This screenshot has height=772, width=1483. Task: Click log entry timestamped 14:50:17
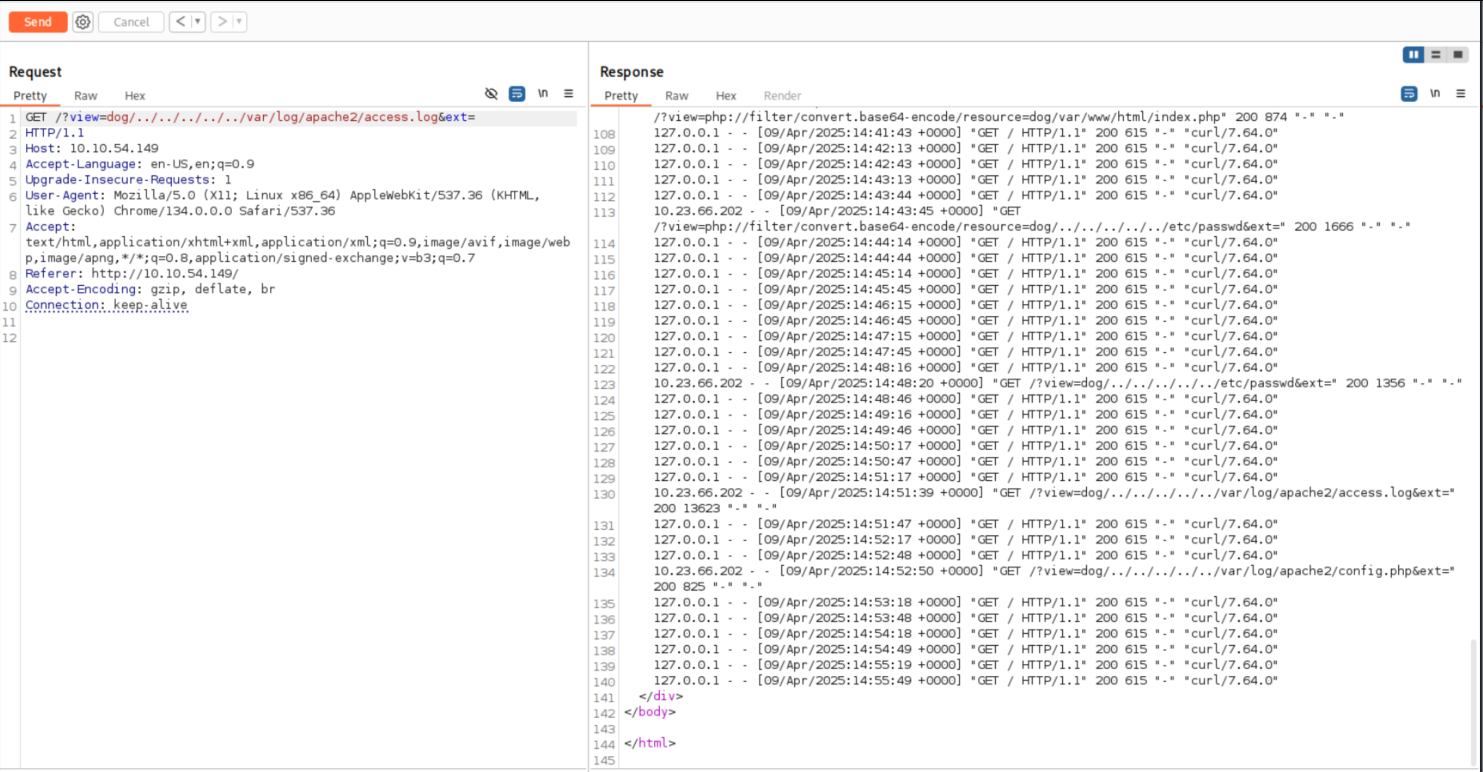point(966,445)
